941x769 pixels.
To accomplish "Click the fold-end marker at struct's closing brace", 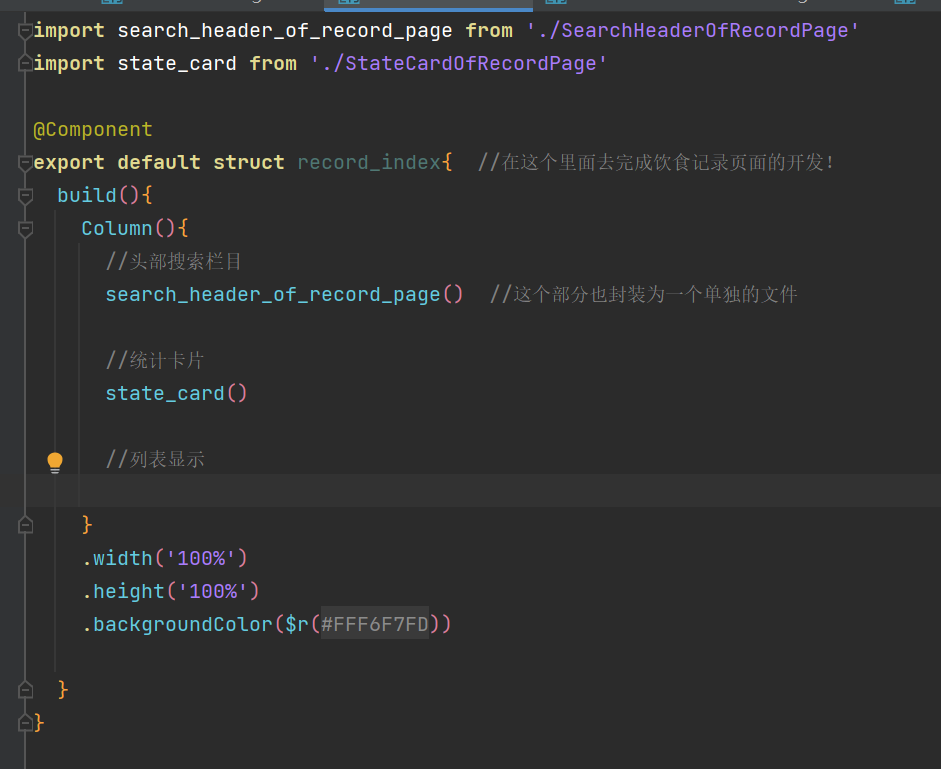I will click(x=25, y=723).
